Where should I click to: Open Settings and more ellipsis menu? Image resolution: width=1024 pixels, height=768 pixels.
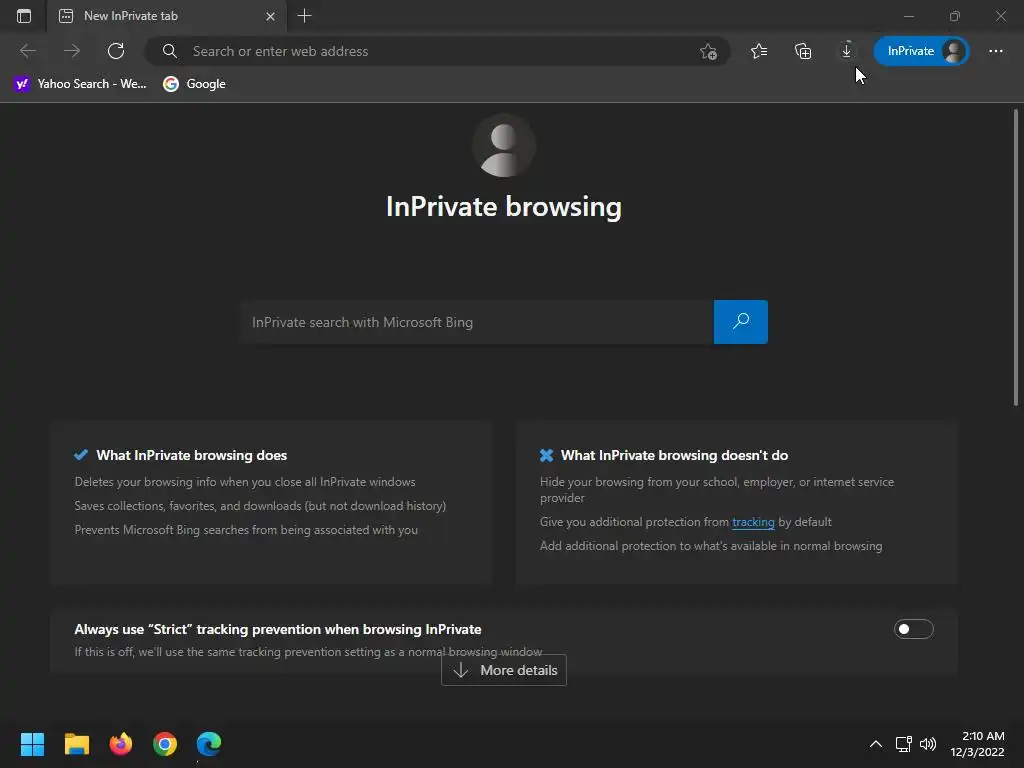tap(996, 51)
